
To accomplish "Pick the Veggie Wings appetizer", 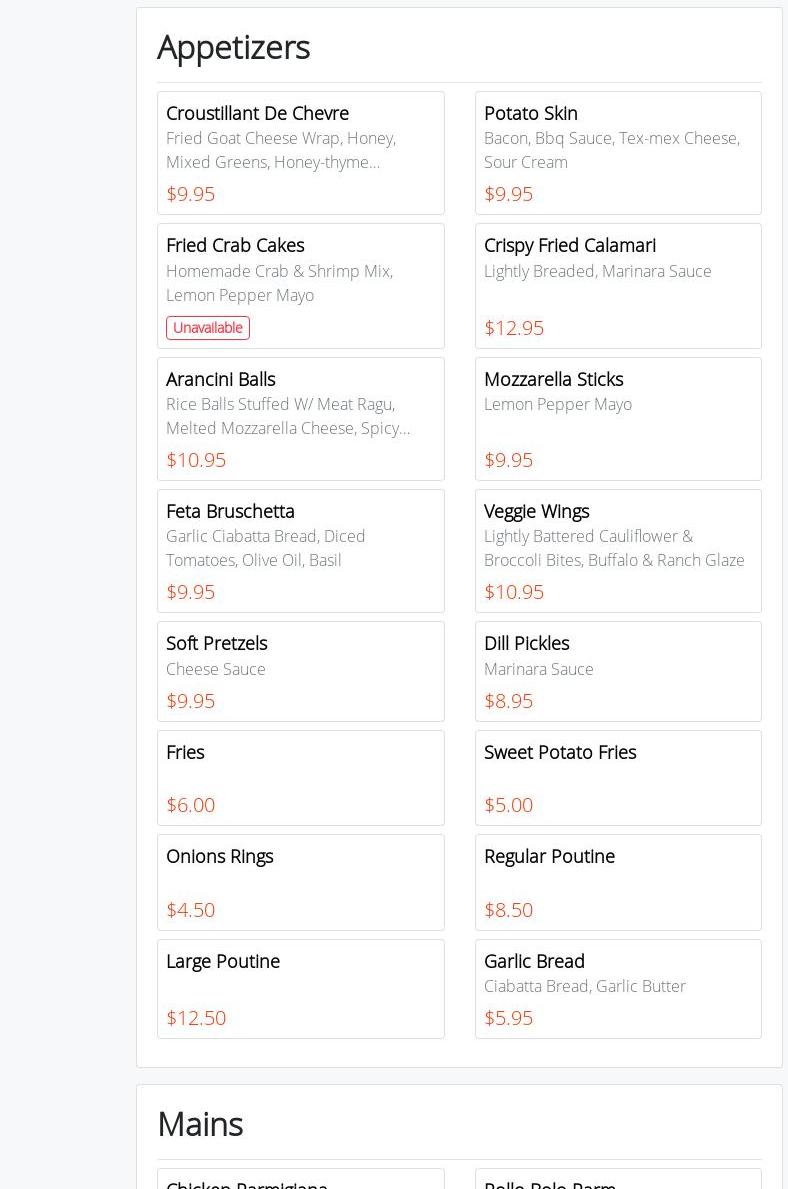I will [617, 550].
